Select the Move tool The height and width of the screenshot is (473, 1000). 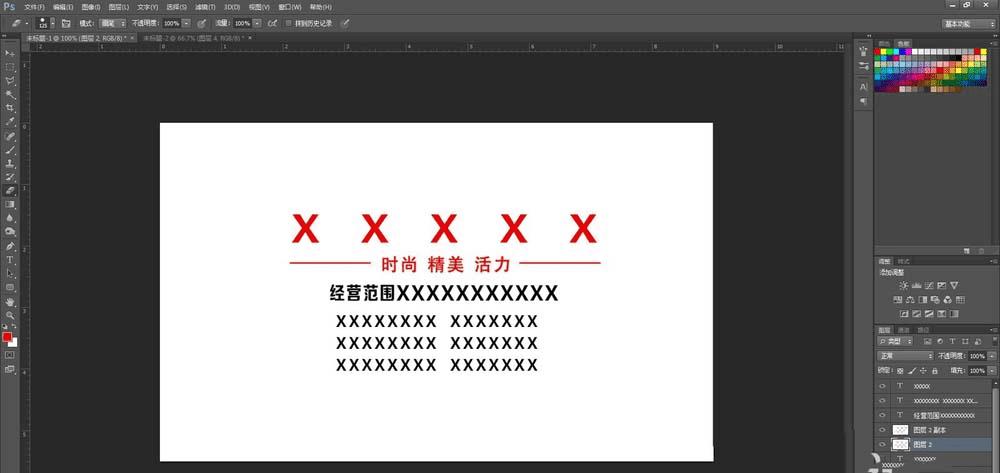coord(10,54)
